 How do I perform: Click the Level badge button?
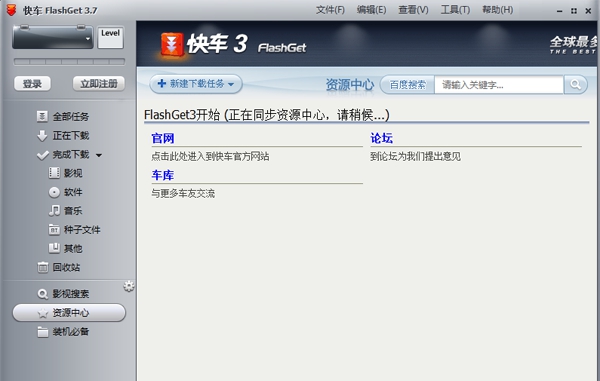110,37
